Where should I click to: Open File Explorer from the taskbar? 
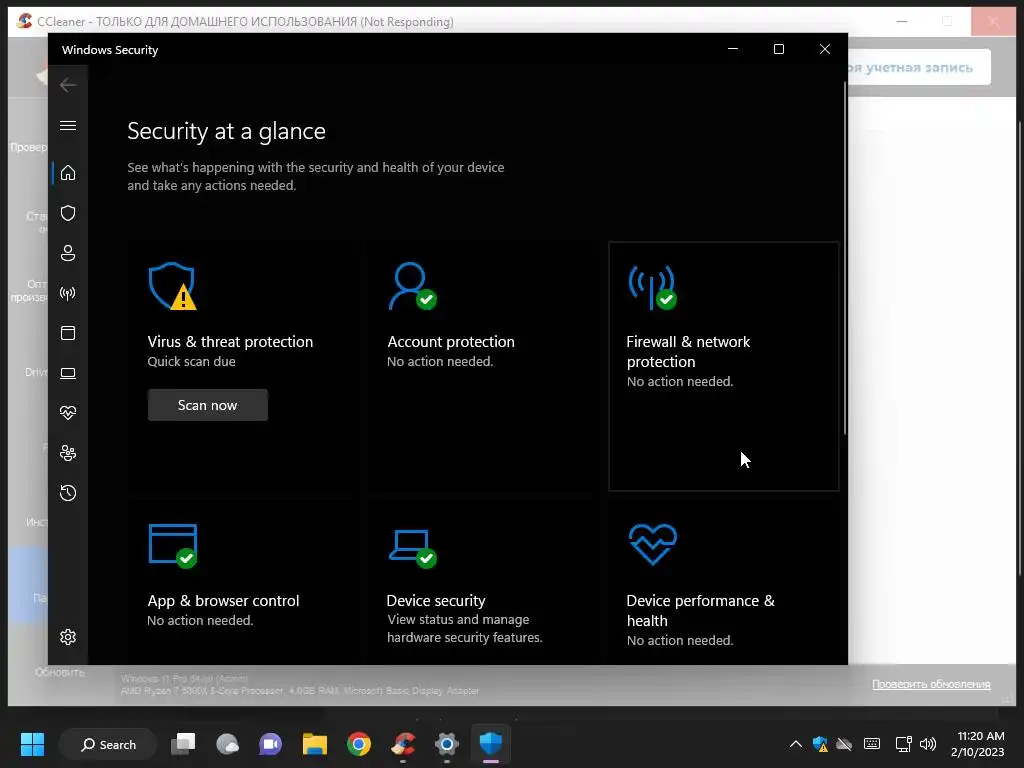(315, 744)
